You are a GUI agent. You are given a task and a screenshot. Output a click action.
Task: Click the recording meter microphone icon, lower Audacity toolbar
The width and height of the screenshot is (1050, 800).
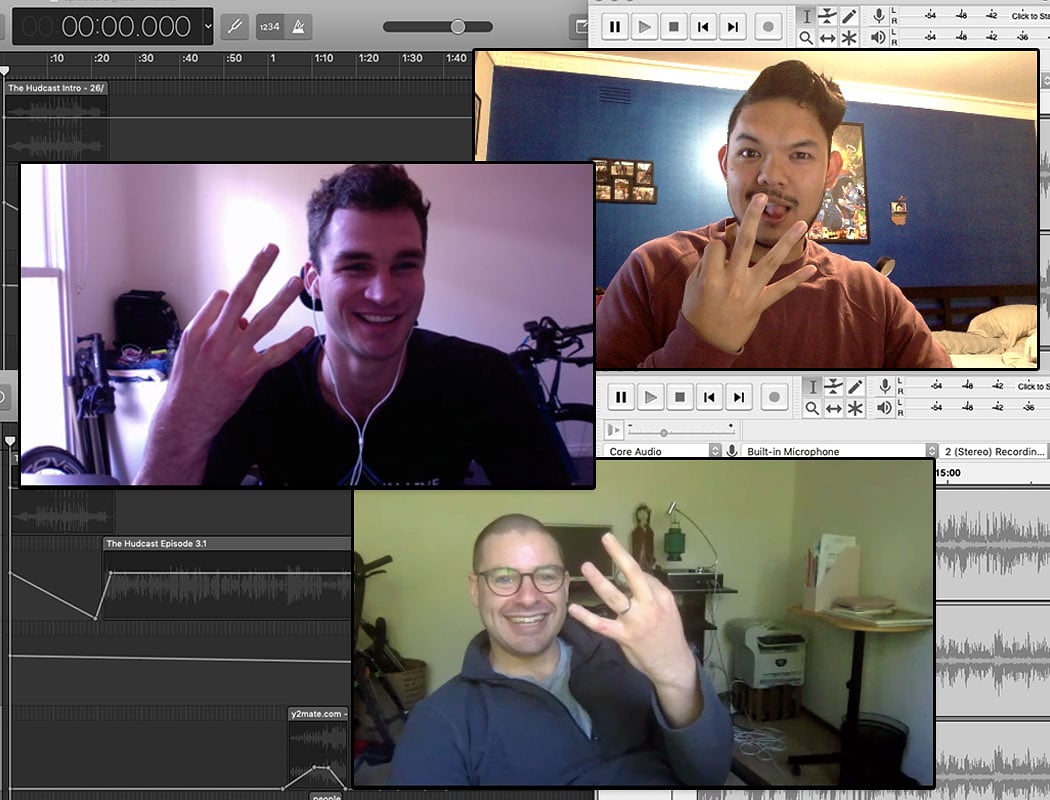[x=885, y=386]
